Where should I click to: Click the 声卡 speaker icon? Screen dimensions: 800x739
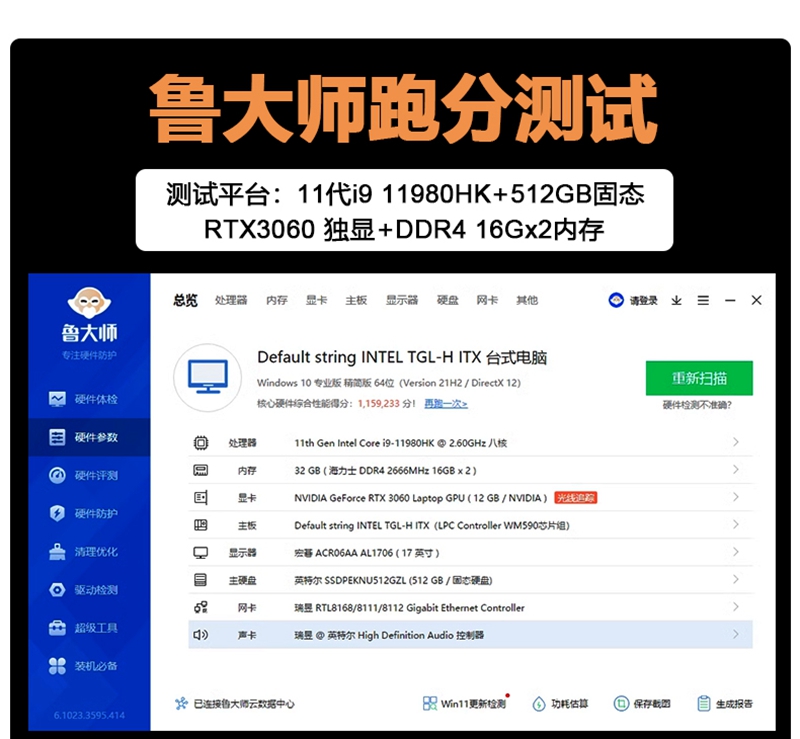(x=201, y=635)
